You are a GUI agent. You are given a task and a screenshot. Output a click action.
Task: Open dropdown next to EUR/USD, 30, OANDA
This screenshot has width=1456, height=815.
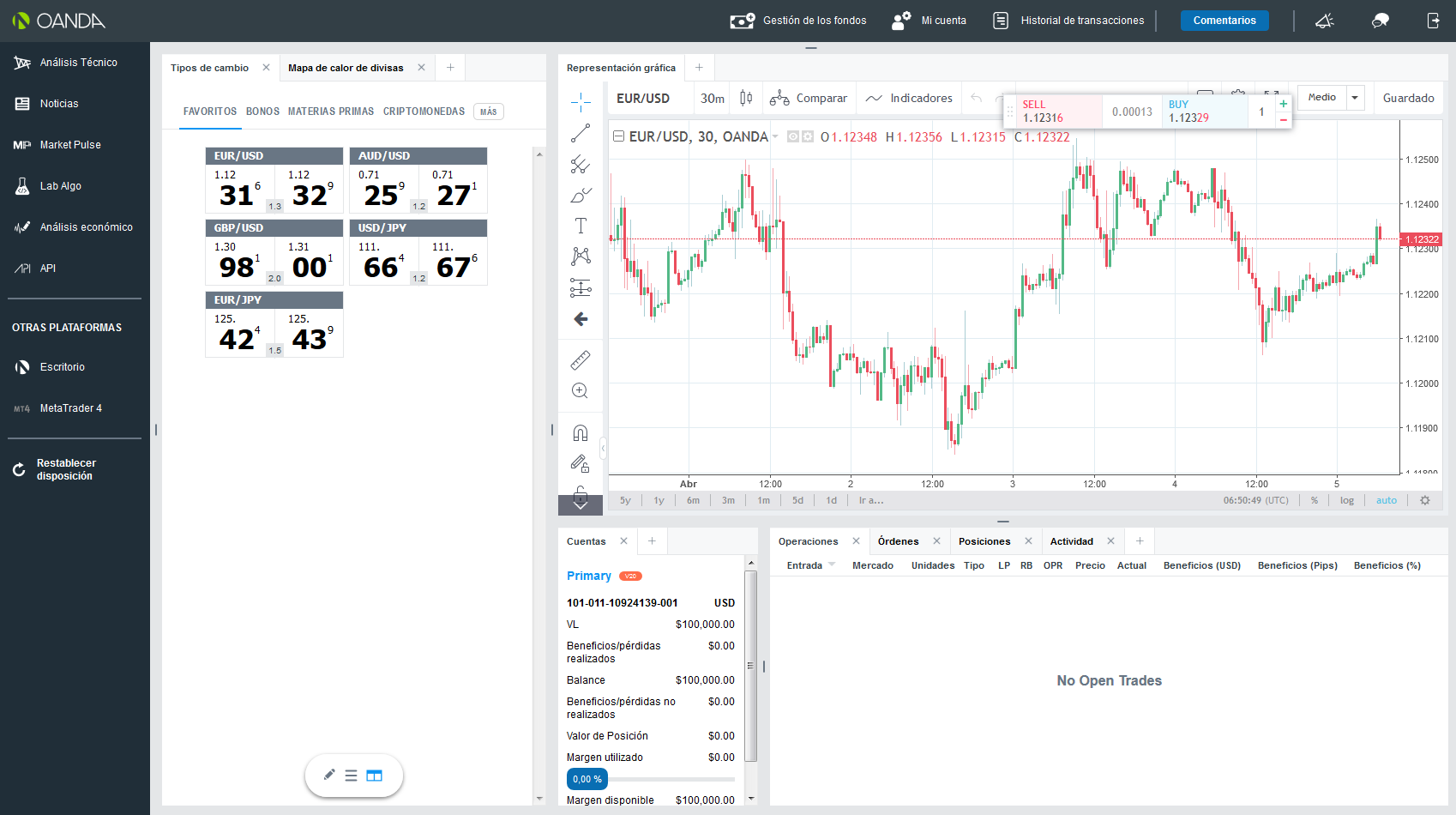(x=775, y=137)
